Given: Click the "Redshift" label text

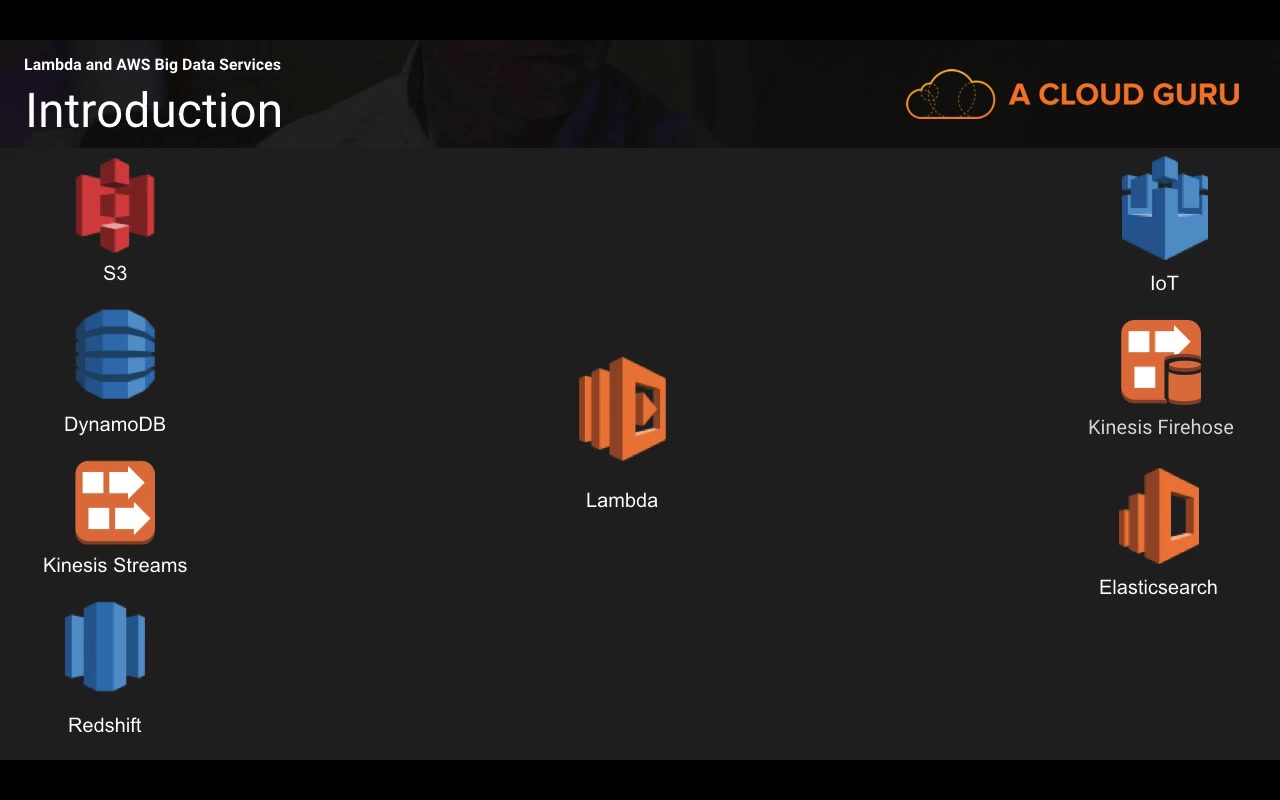Looking at the screenshot, I should tap(105, 725).
